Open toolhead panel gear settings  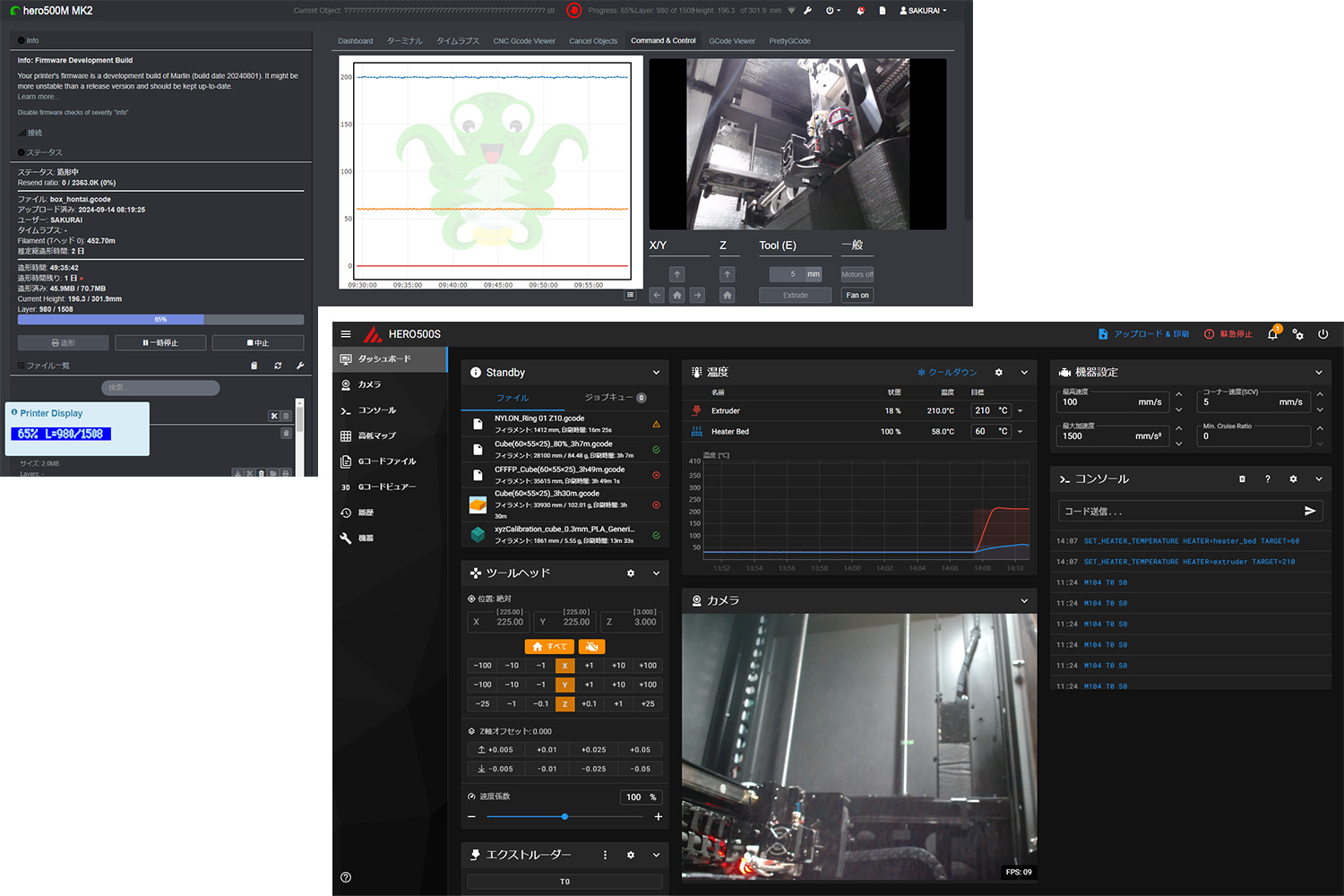click(x=631, y=573)
